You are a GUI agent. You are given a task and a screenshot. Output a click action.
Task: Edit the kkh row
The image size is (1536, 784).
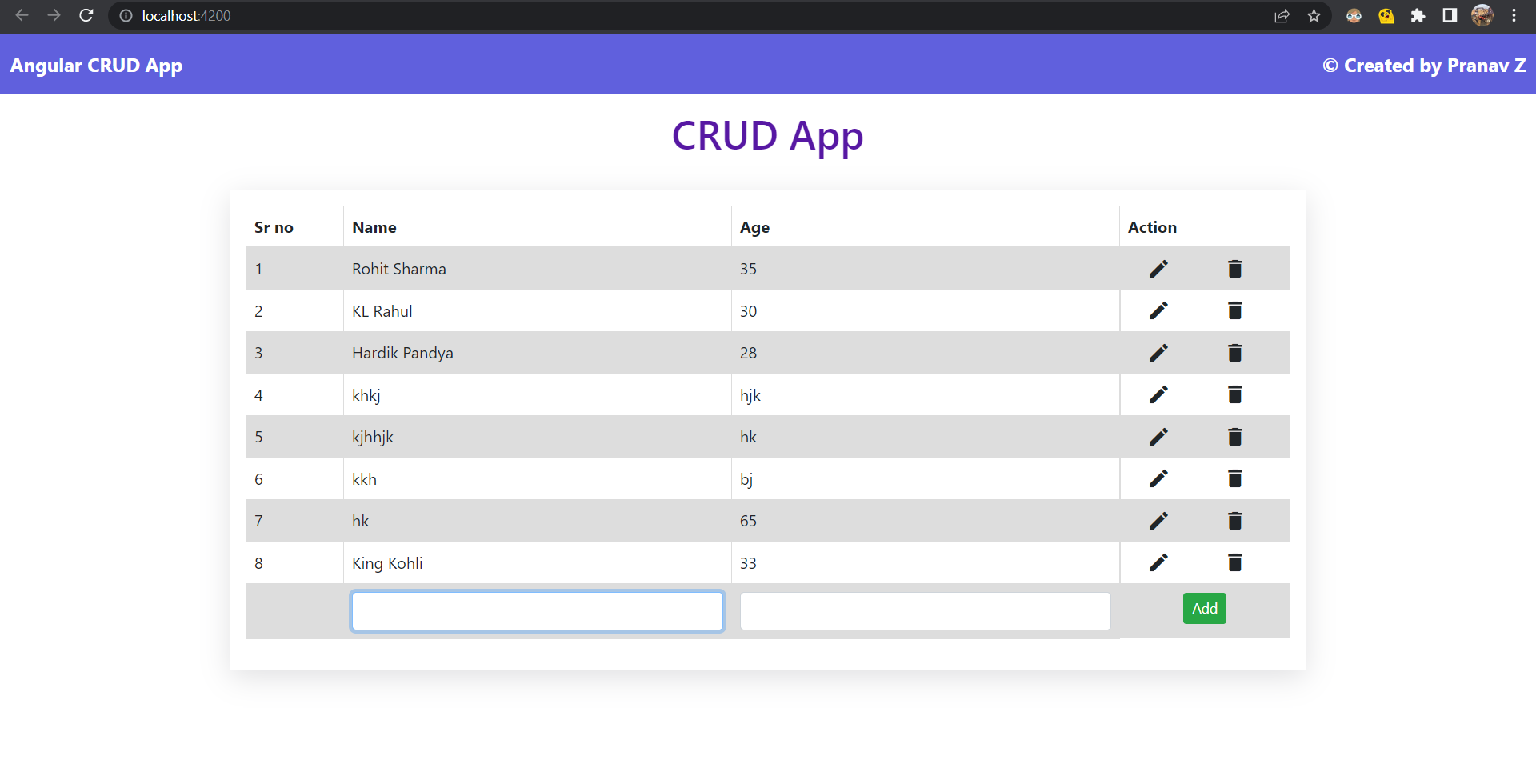point(1158,479)
